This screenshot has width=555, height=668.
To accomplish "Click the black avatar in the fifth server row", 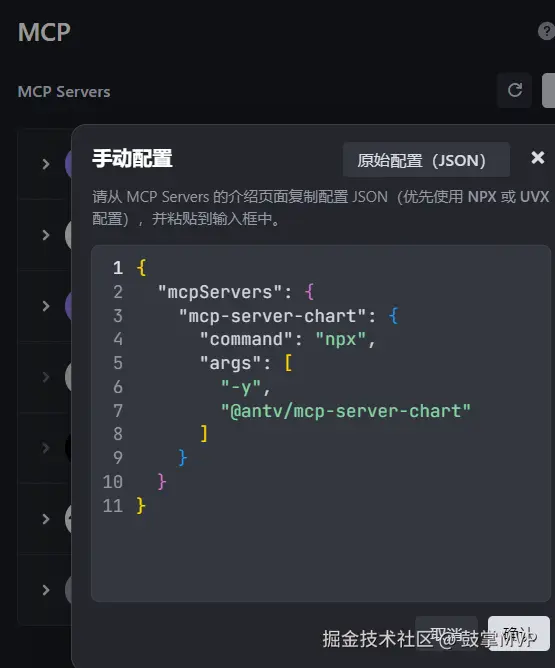I will pyautogui.click(x=68, y=448).
